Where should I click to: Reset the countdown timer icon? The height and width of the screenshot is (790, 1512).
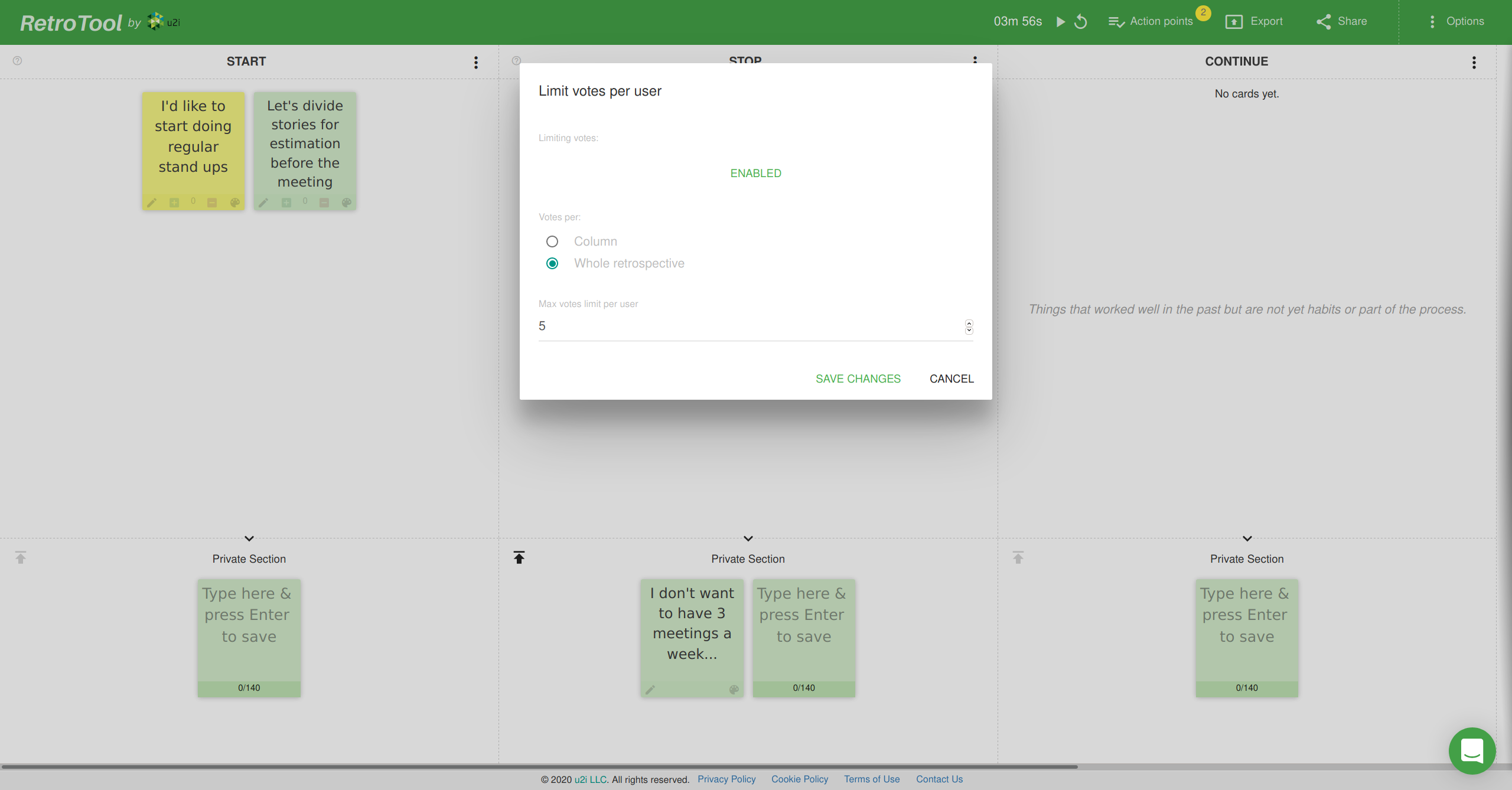pyautogui.click(x=1081, y=22)
